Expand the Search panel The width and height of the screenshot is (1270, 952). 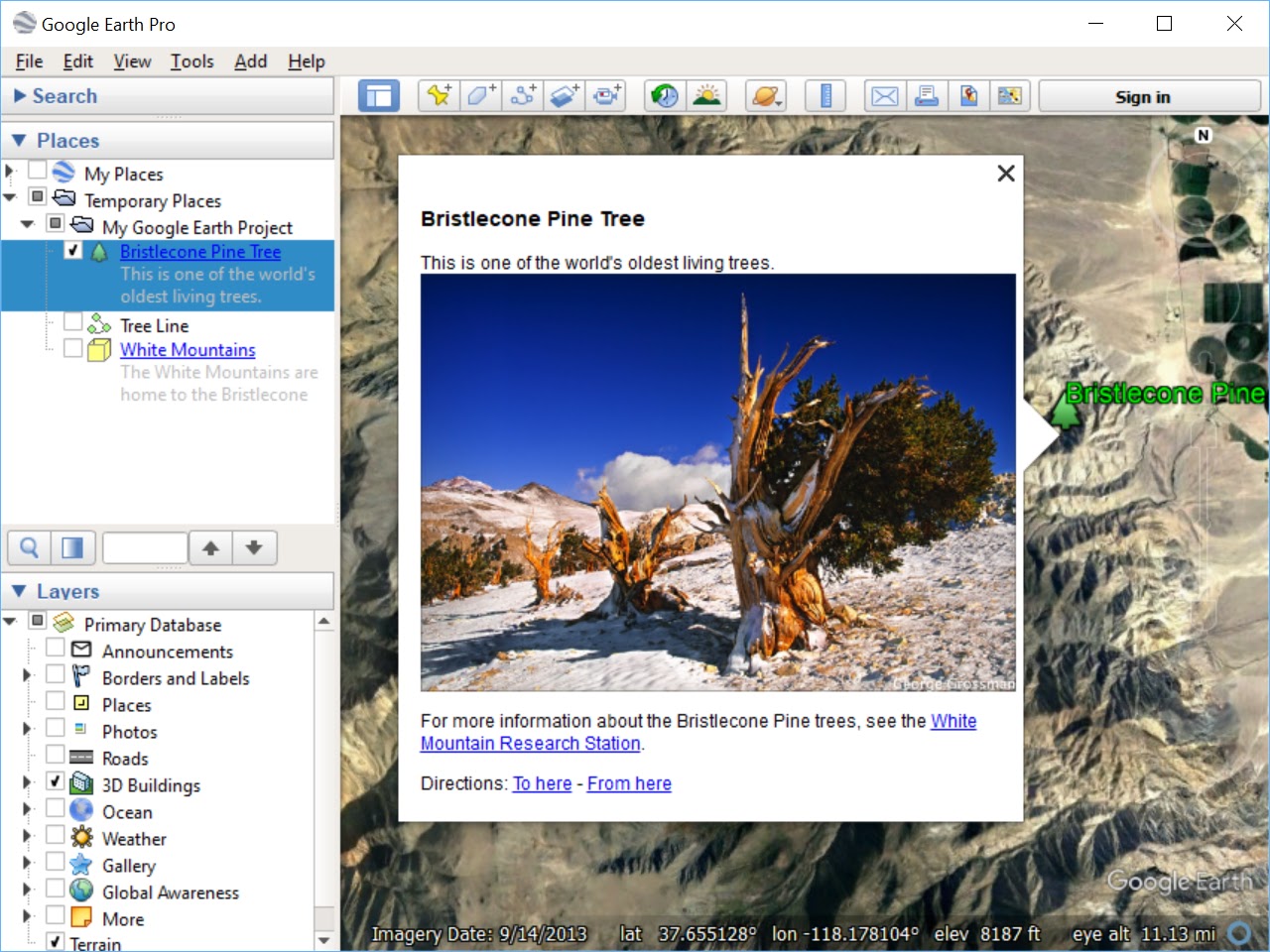point(20,96)
